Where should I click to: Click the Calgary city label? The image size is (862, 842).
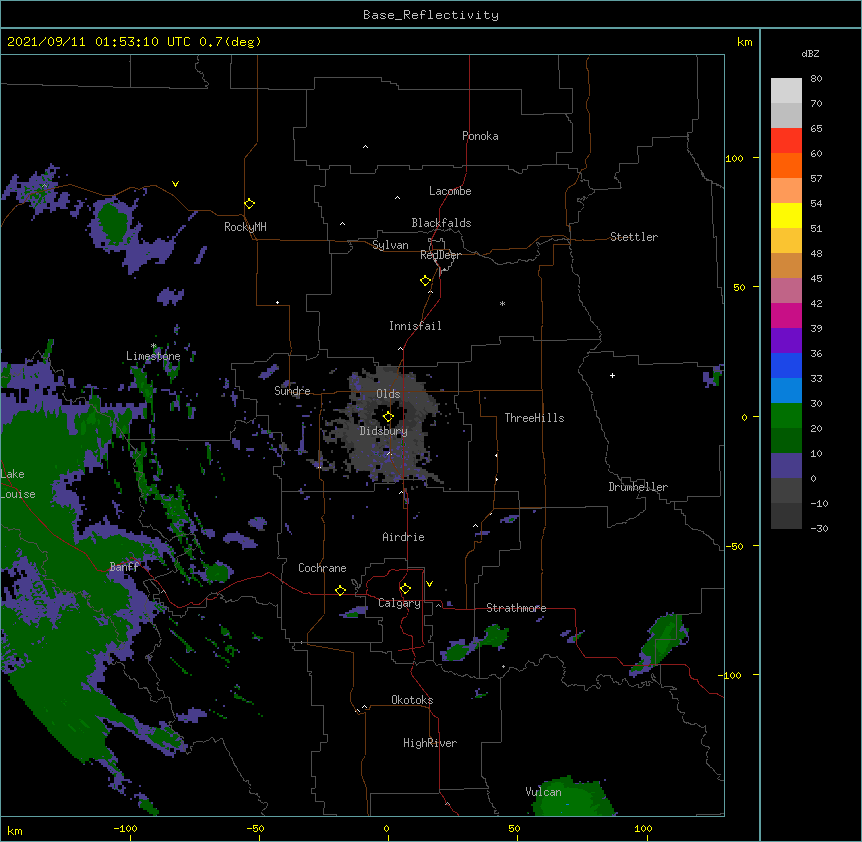(x=399, y=603)
